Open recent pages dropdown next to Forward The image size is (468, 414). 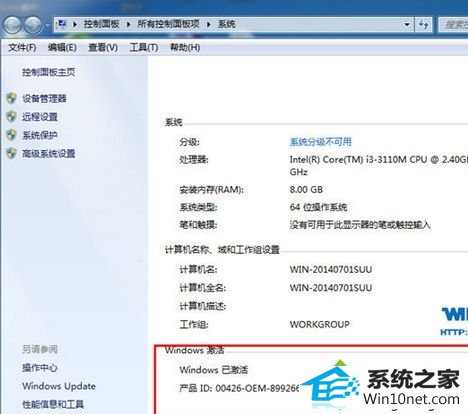[47, 25]
